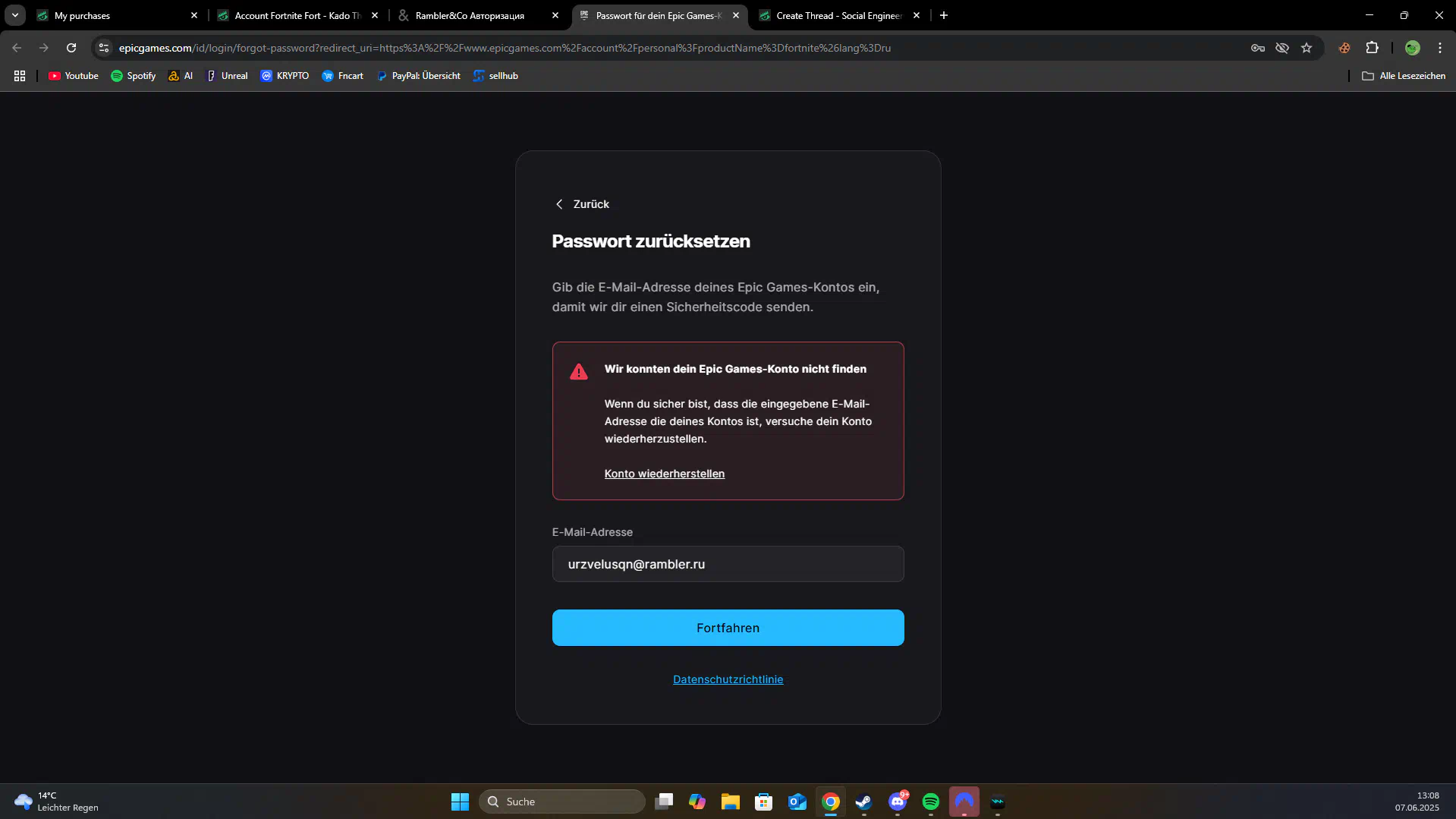Open the last dark taskbar app icon

point(998,802)
